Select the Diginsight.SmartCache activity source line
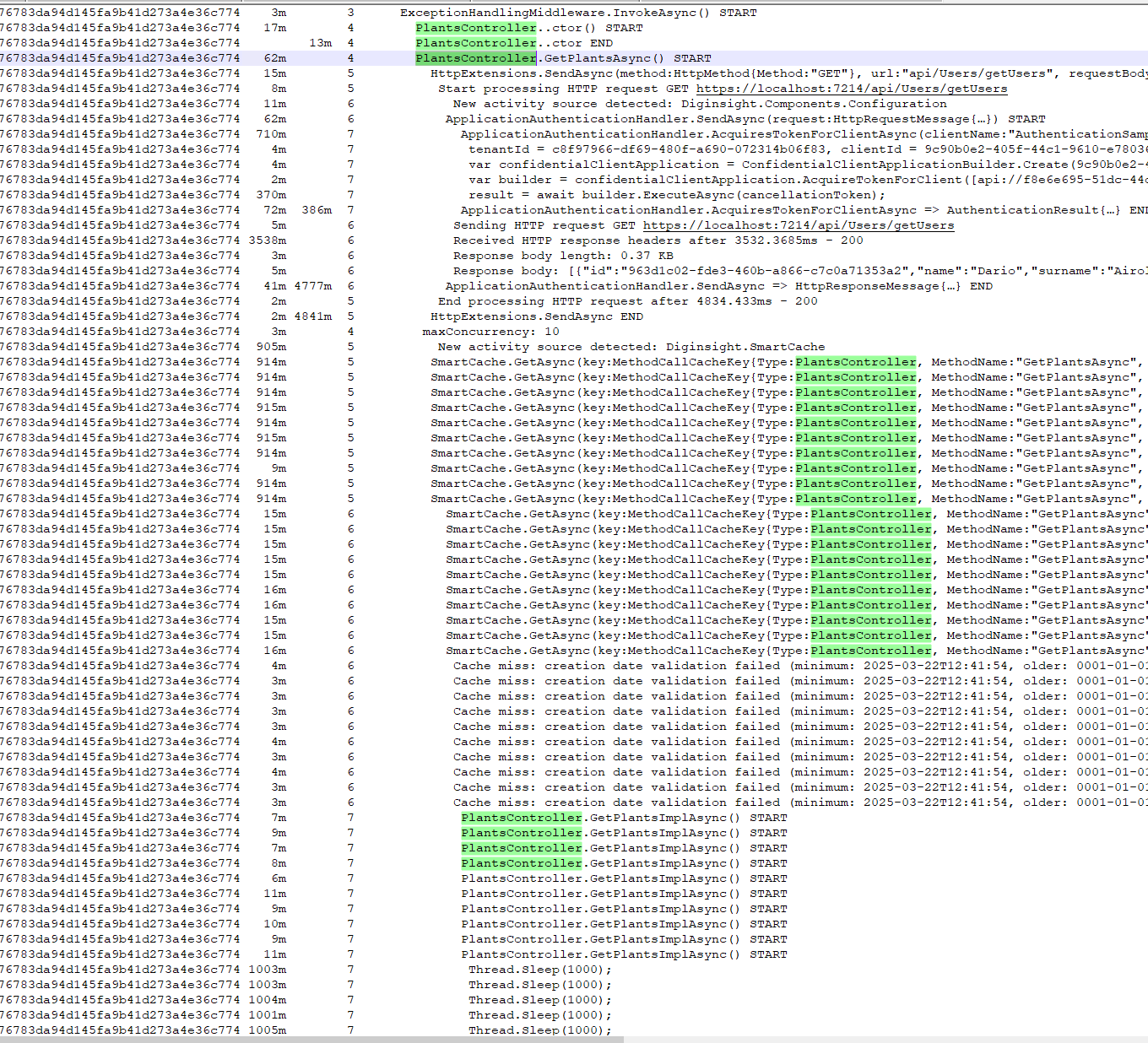 (x=631, y=347)
